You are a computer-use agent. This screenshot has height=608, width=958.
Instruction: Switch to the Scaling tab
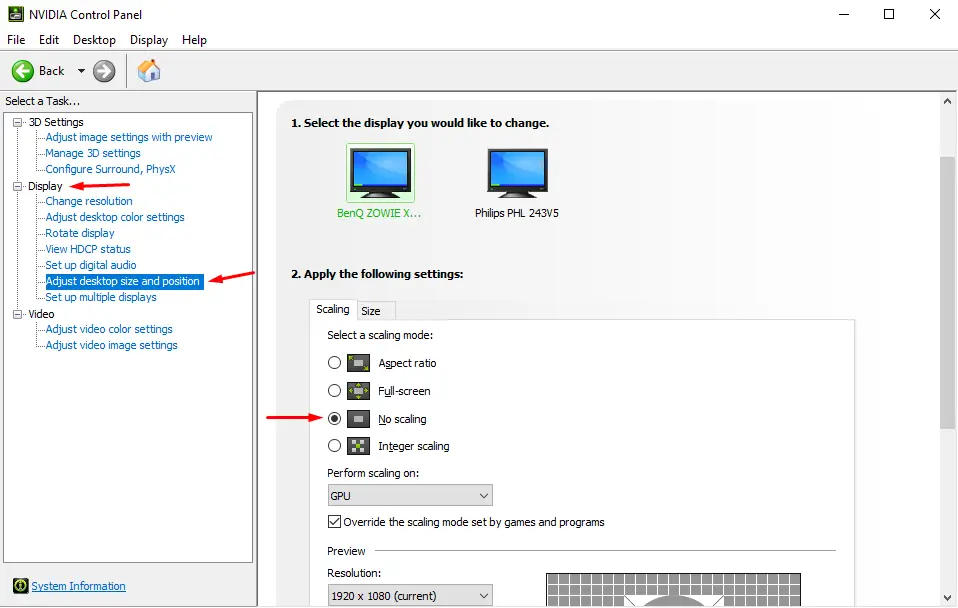click(333, 309)
